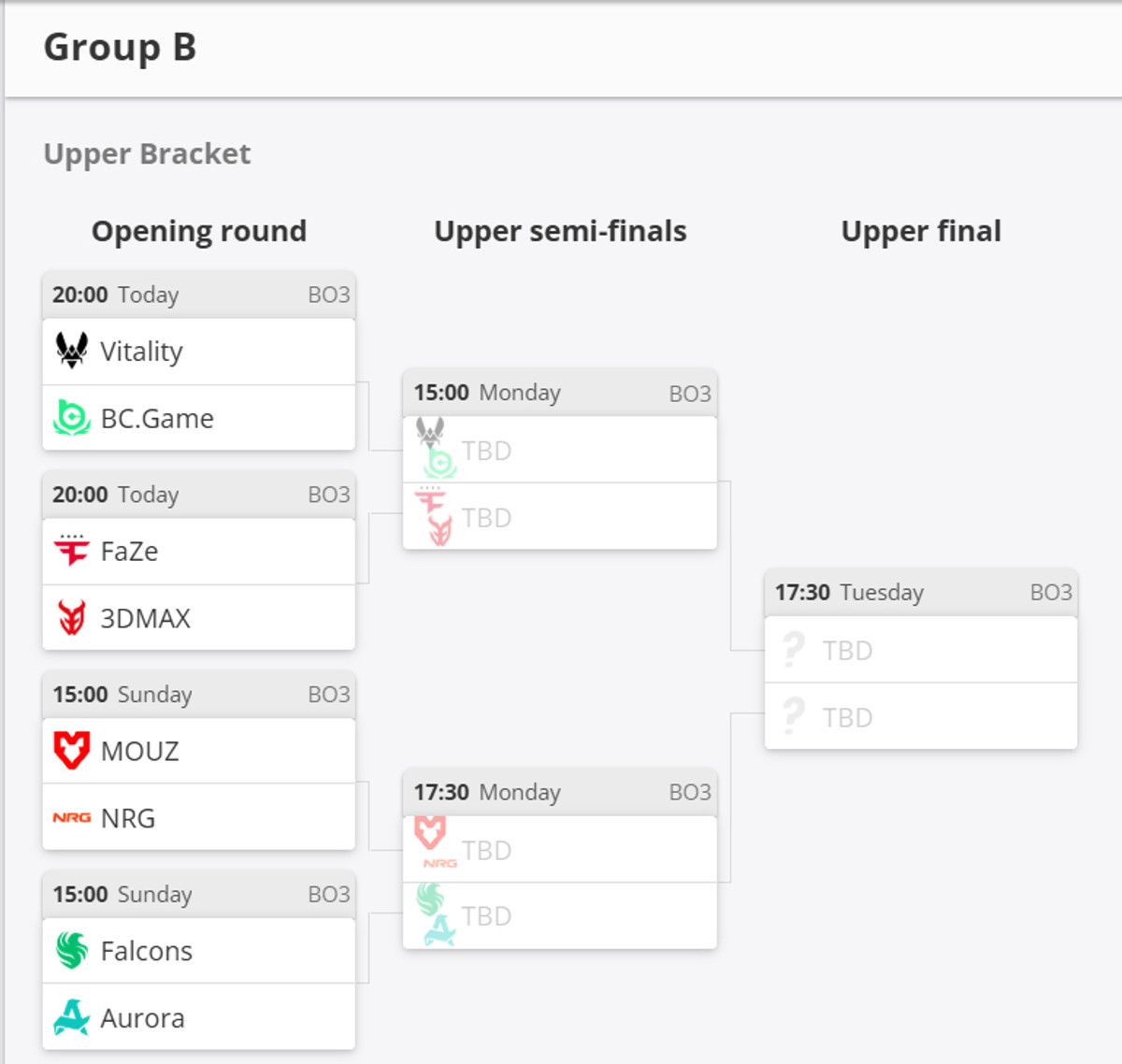Open the Vitality team link
The height and width of the screenshot is (1064, 1122).
141,352
